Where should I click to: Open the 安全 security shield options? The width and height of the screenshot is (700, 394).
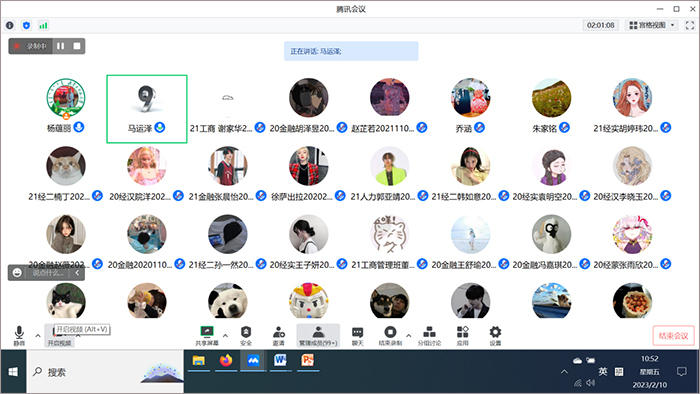pos(246,336)
